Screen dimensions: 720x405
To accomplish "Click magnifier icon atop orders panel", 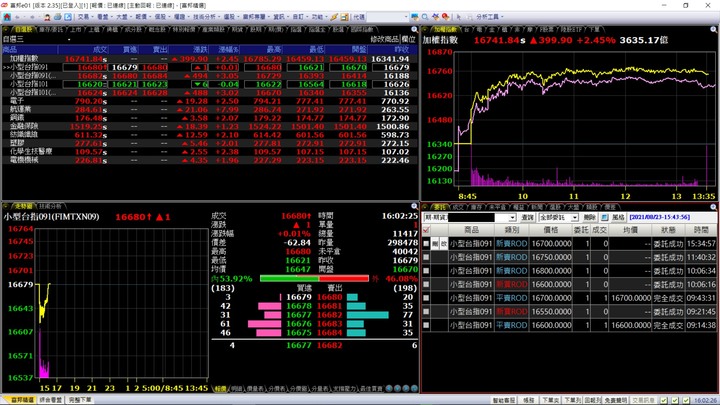I will pyautogui.click(x=714, y=207).
